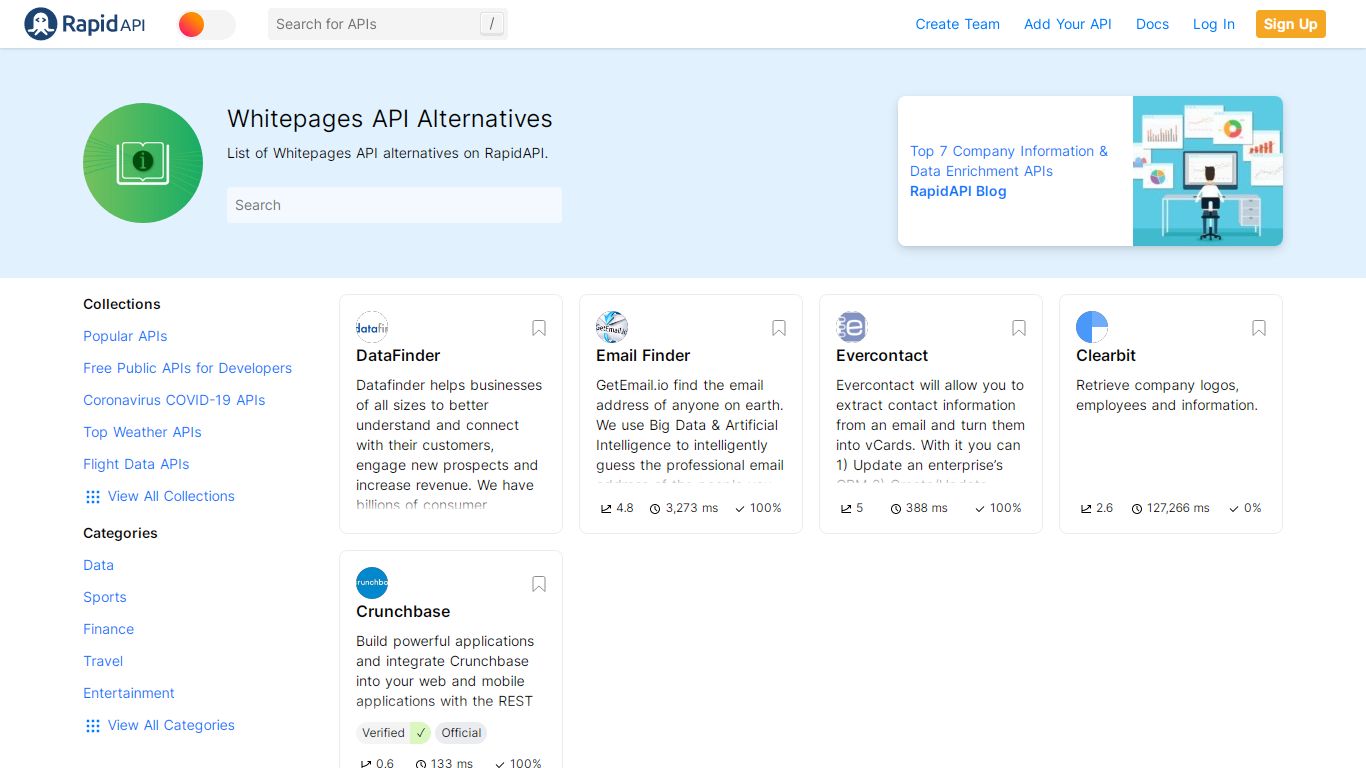
Task: Click Clearbit success rate checkmark icon
Action: click(1234, 509)
